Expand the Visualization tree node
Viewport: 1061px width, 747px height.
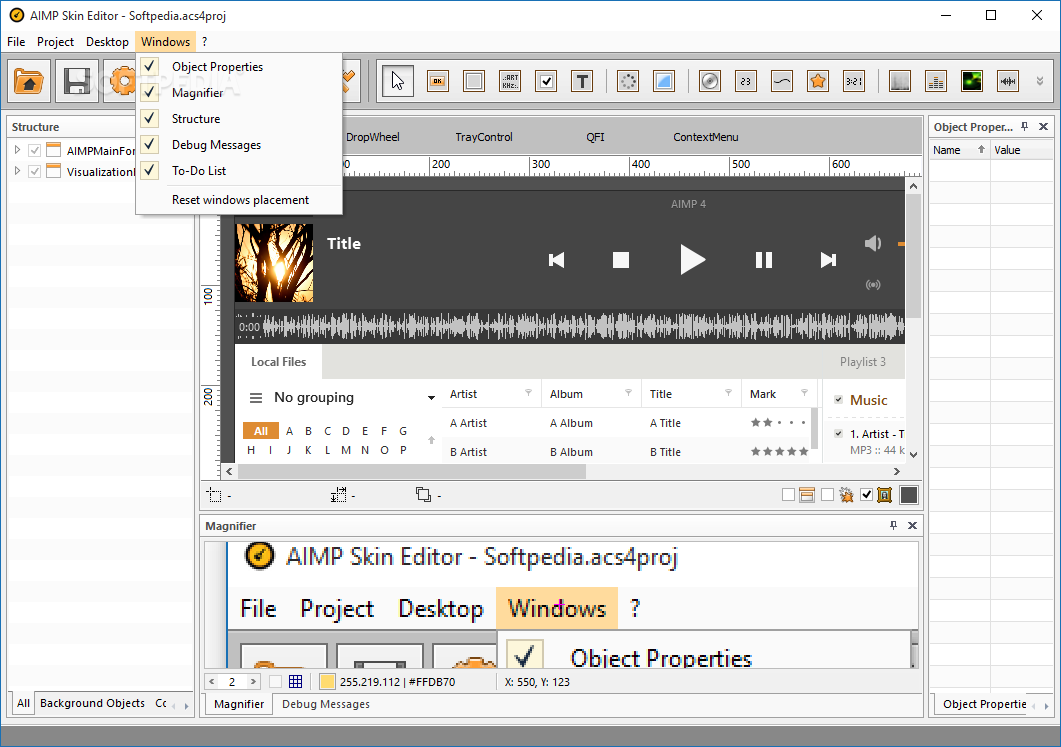click(18, 172)
